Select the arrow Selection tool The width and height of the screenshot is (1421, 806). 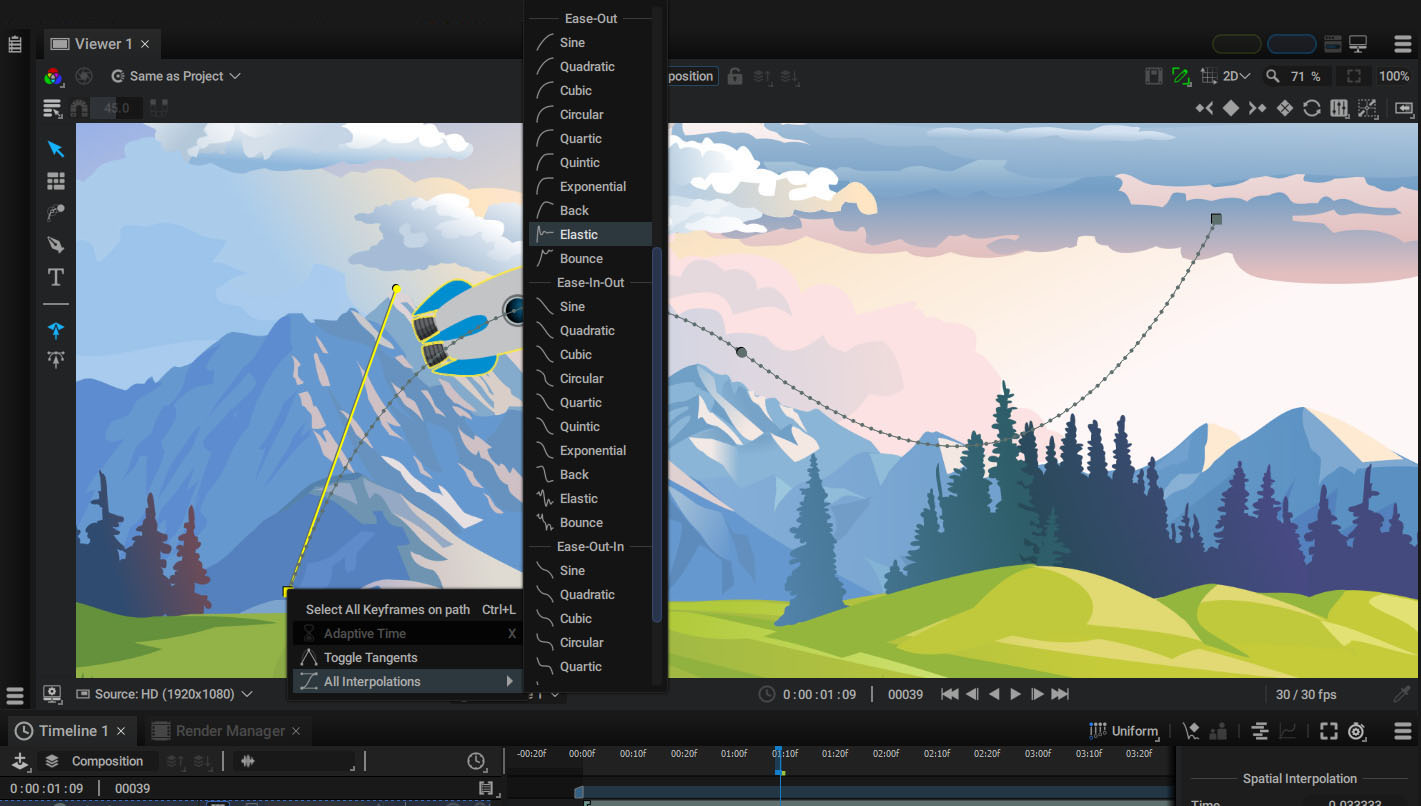click(x=56, y=149)
